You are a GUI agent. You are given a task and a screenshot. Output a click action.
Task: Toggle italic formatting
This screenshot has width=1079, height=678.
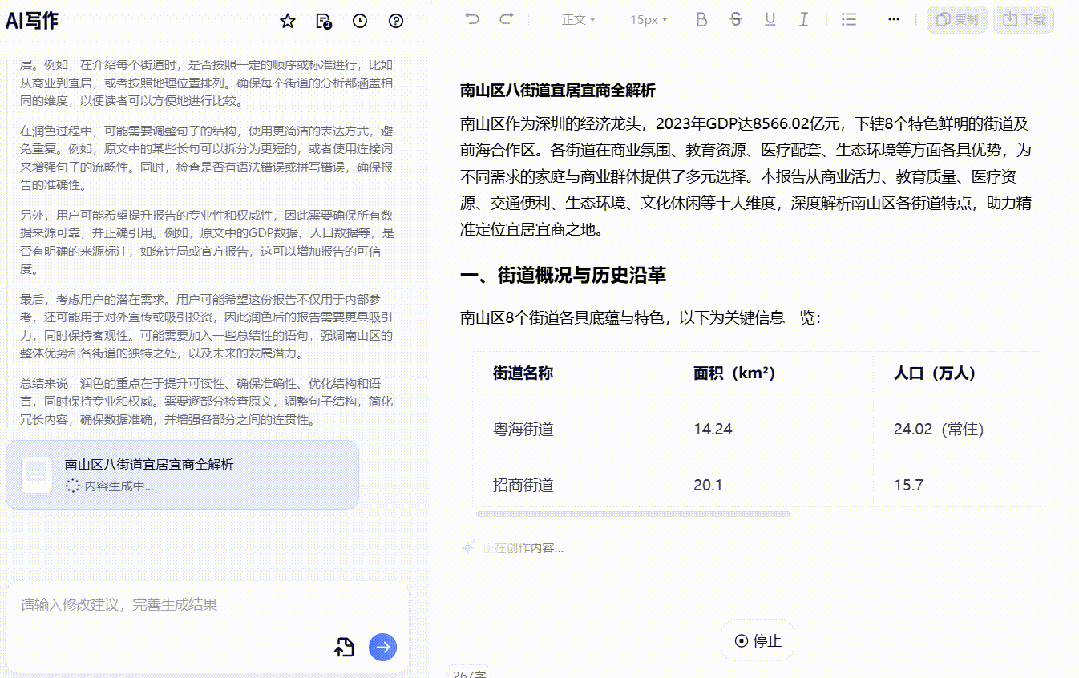[803, 19]
